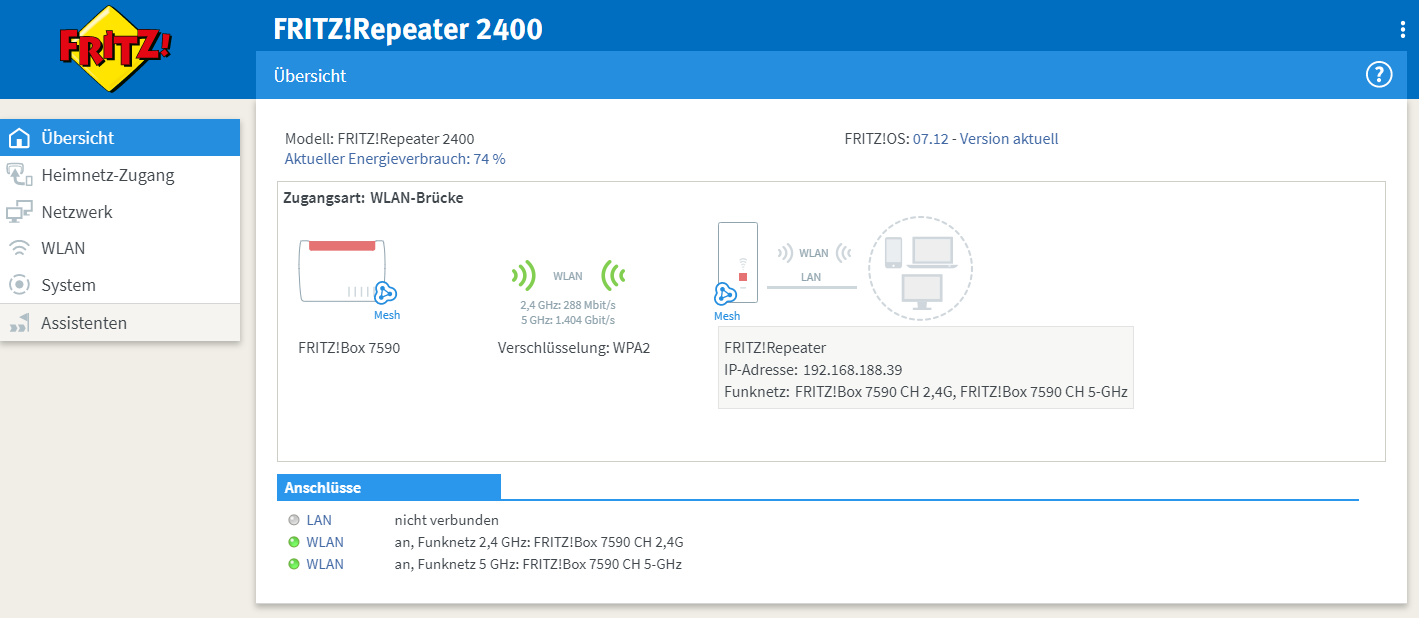Click the FRITZ!Box 7590 router image
This screenshot has width=1419, height=618.
342,270
